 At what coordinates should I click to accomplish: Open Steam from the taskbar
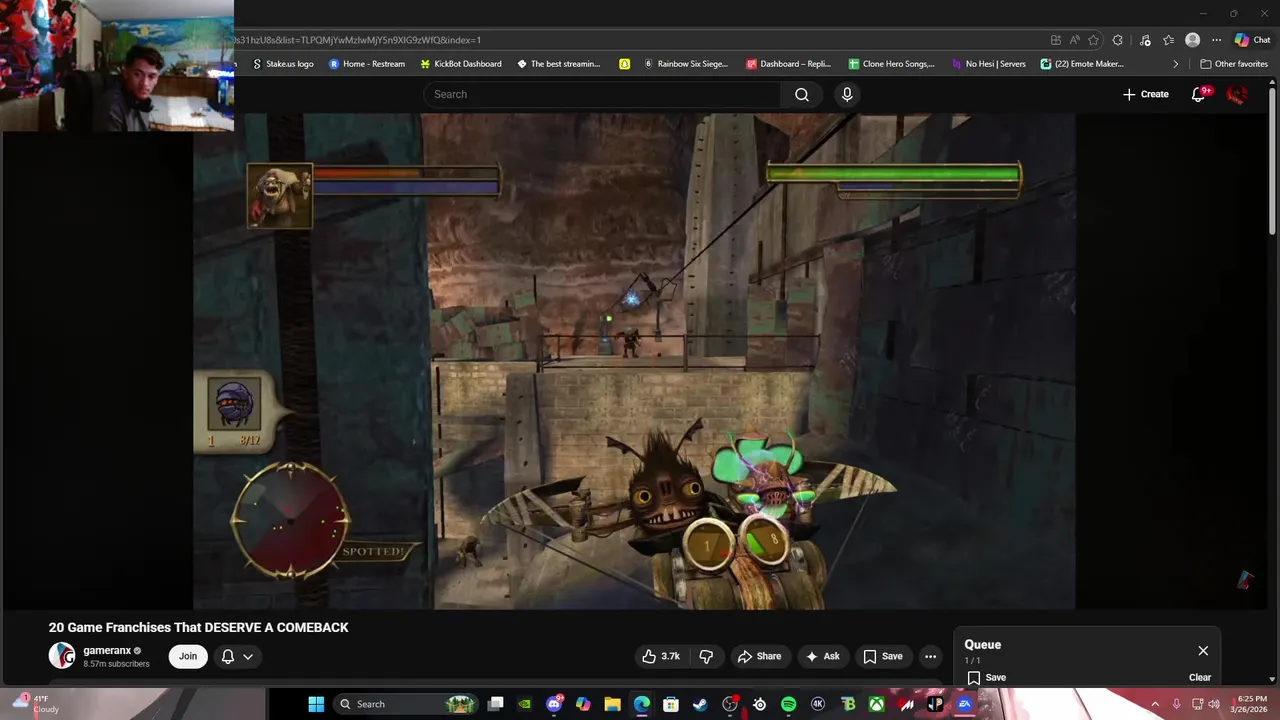coord(700,704)
